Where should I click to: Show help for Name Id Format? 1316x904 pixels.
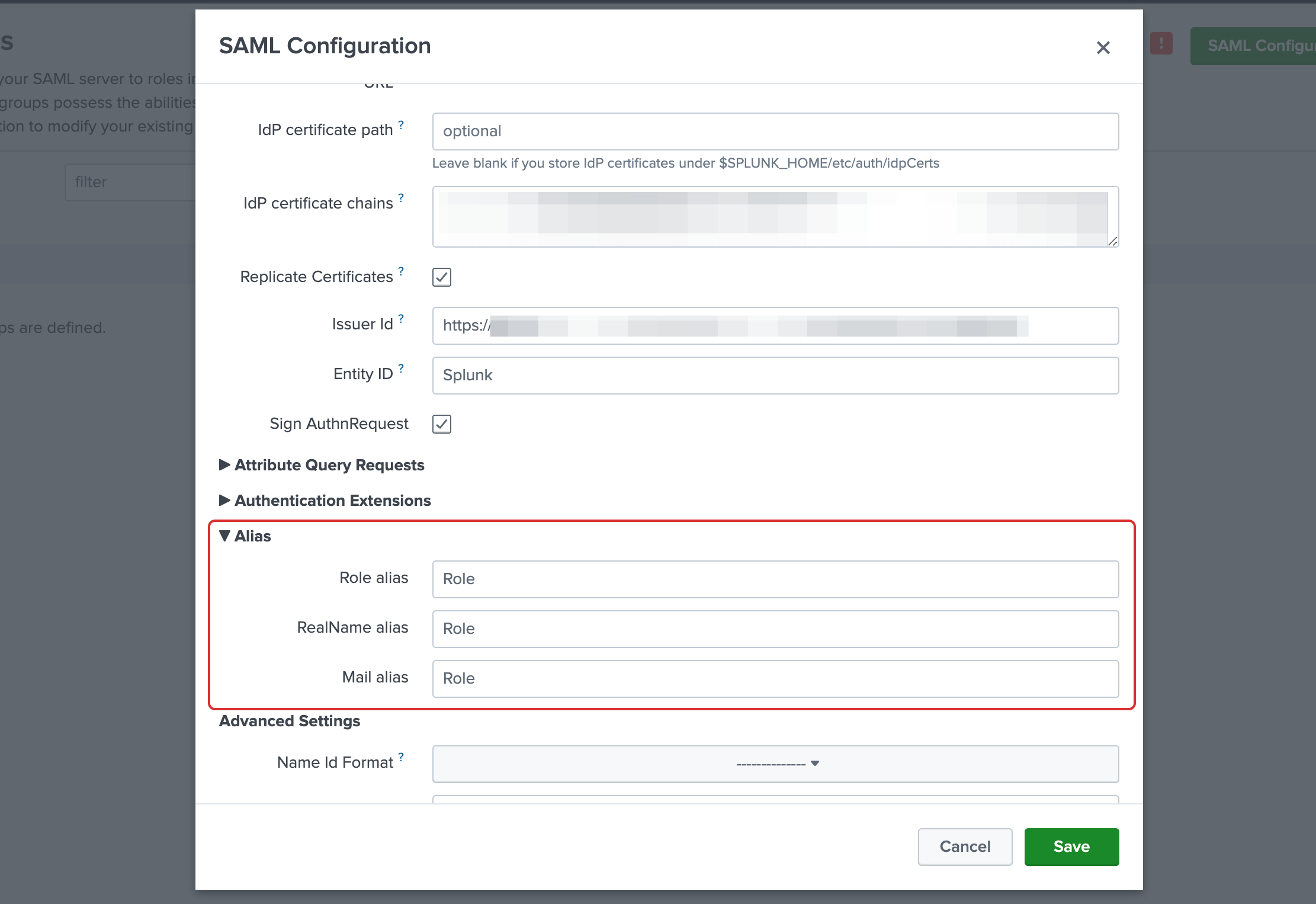click(401, 757)
